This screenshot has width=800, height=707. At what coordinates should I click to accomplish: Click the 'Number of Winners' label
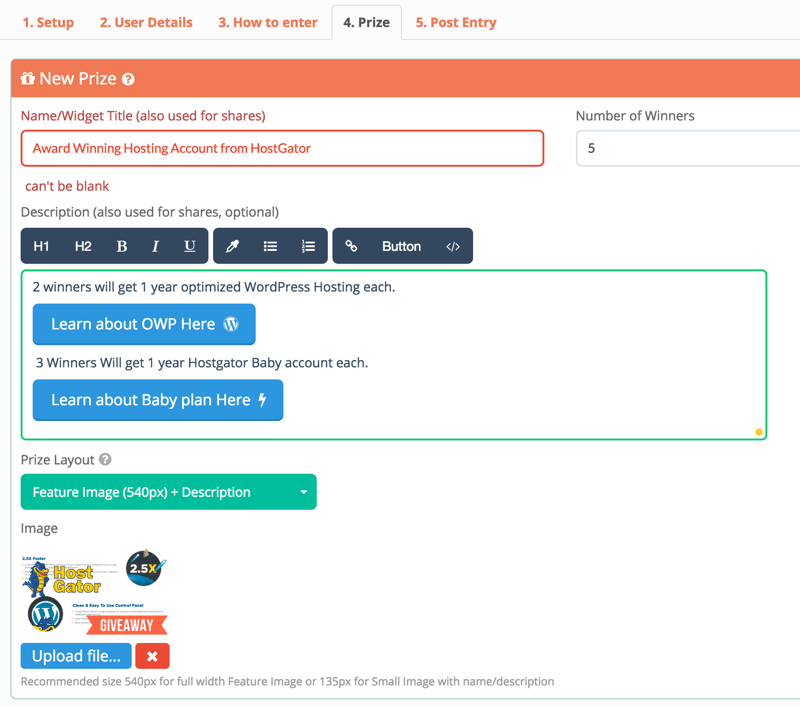635,116
